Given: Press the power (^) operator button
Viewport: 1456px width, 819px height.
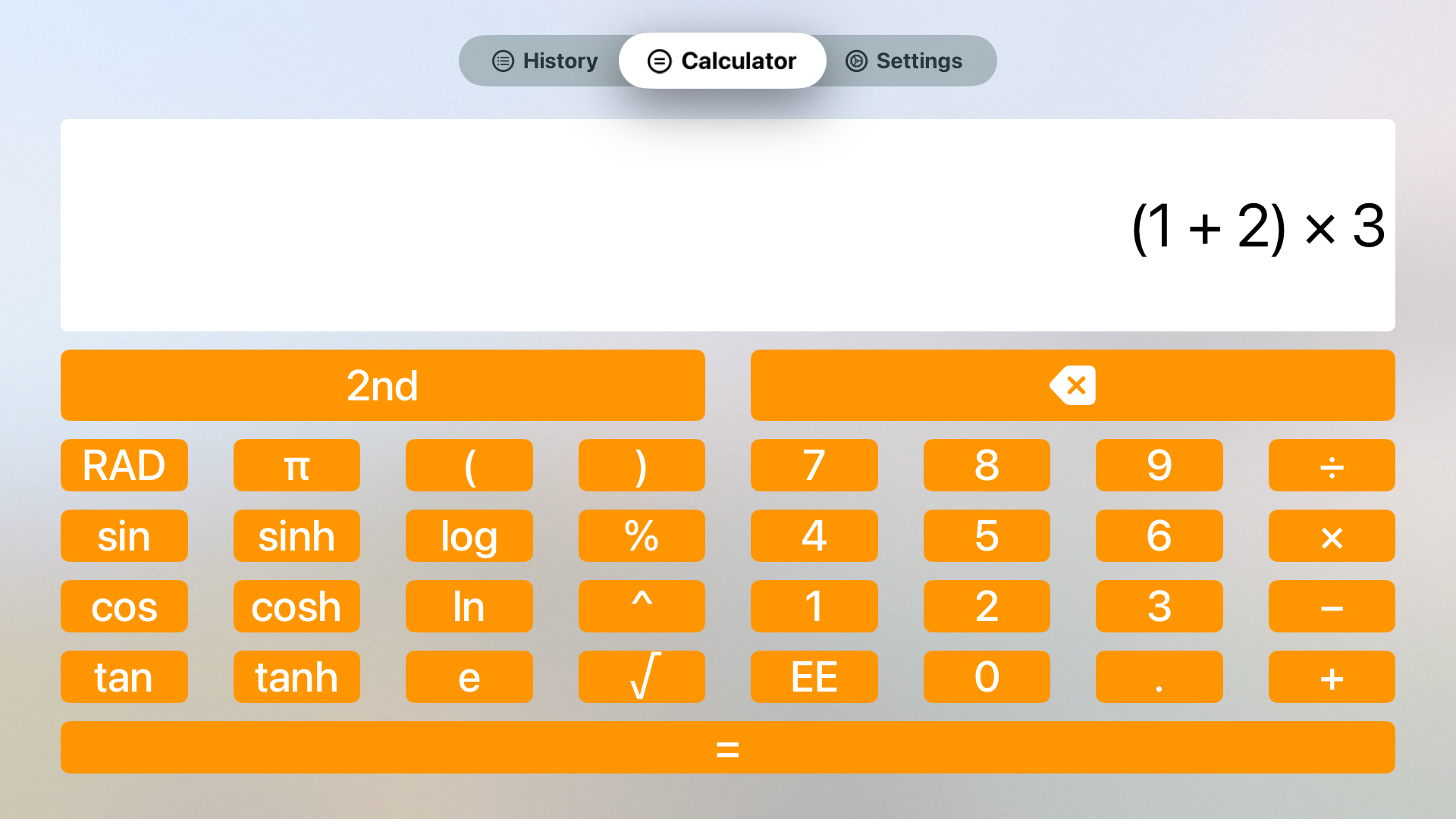Looking at the screenshot, I should click(x=641, y=607).
